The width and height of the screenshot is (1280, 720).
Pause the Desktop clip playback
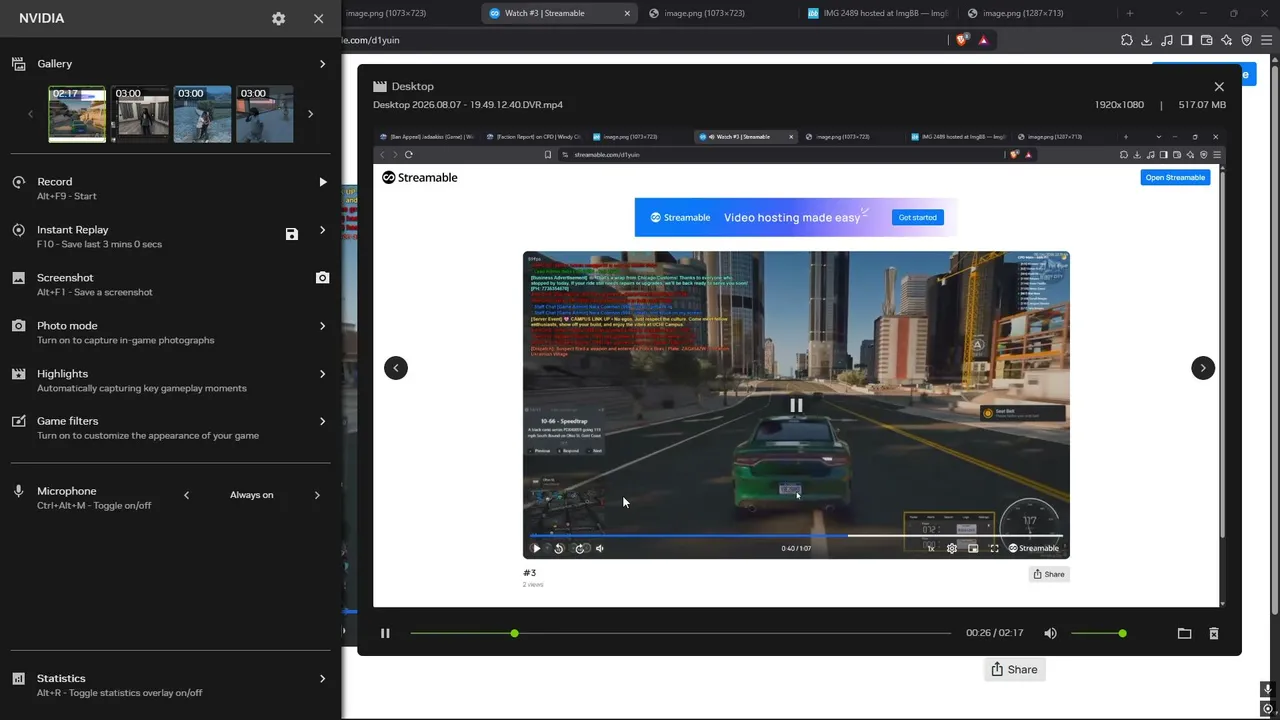[x=385, y=633]
